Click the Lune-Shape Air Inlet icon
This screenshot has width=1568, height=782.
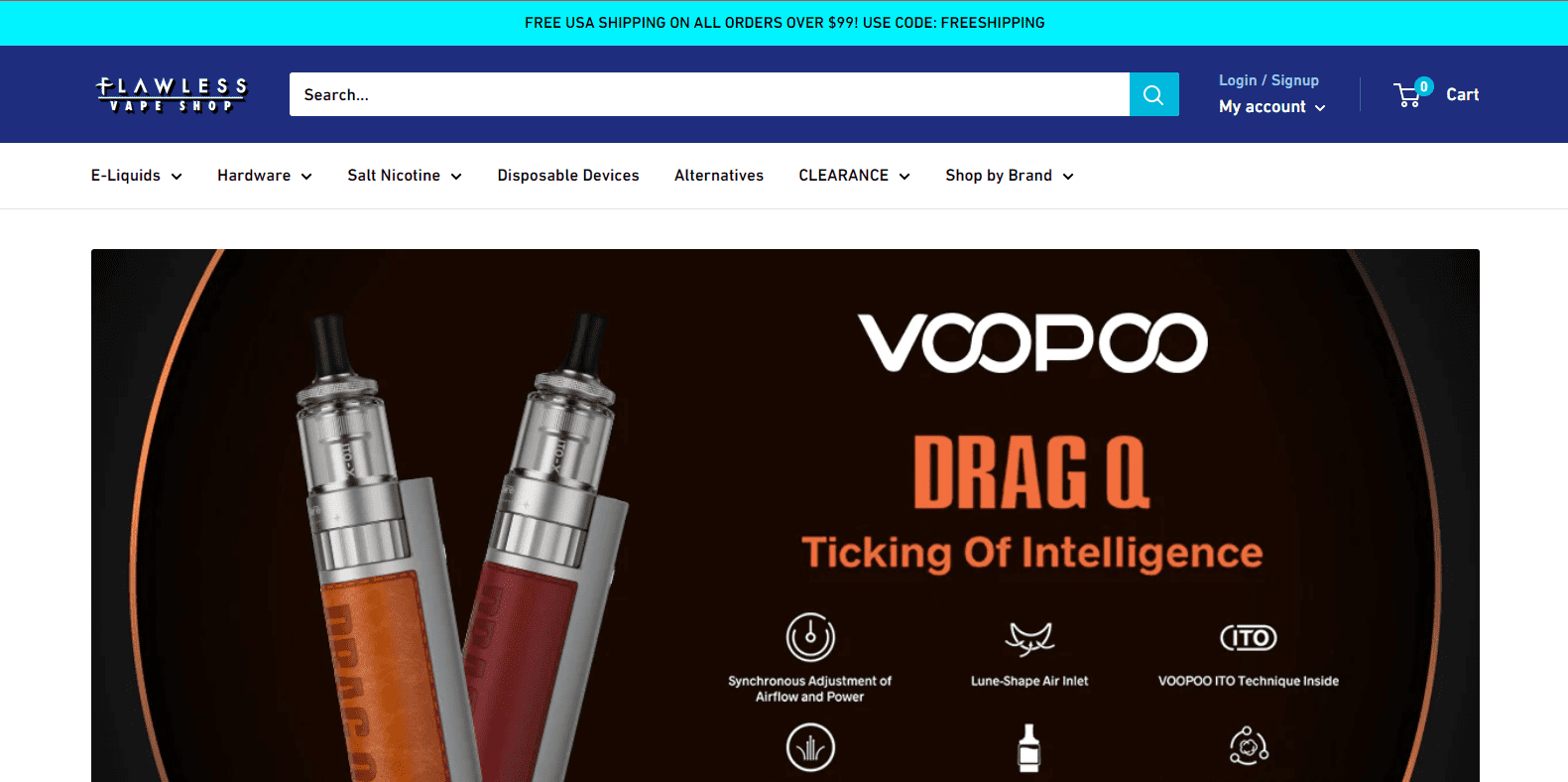pyautogui.click(x=1029, y=638)
